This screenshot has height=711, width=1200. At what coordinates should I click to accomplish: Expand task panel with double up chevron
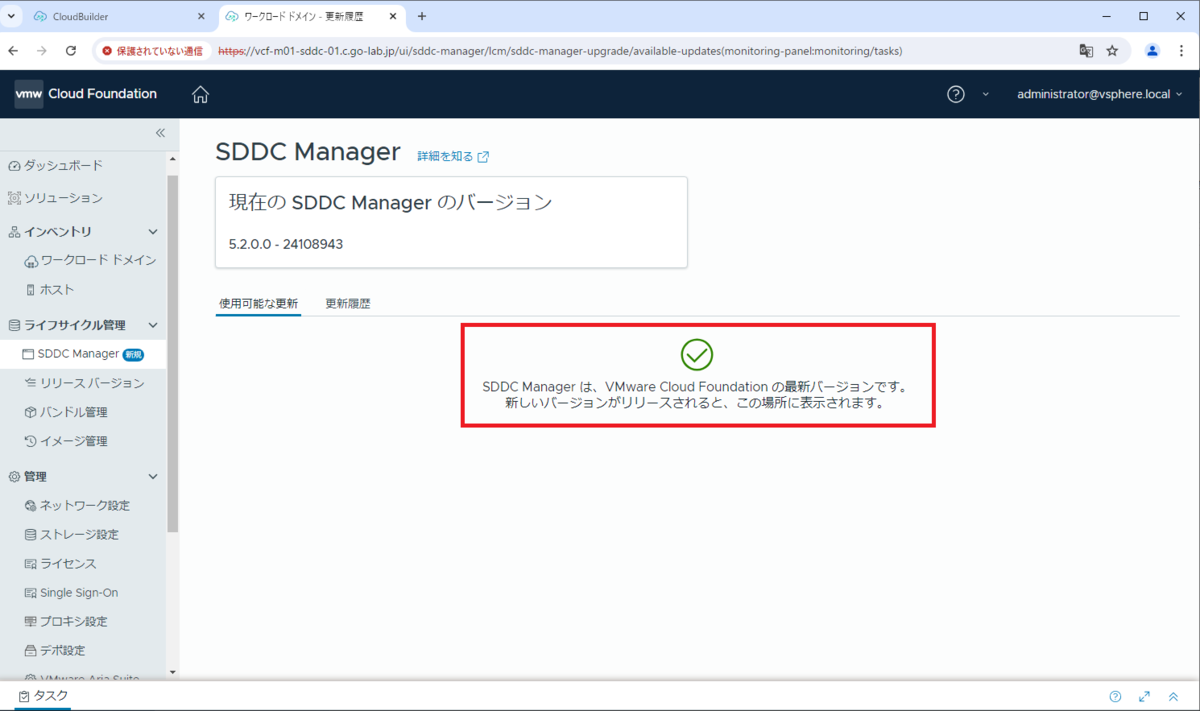coord(1173,697)
